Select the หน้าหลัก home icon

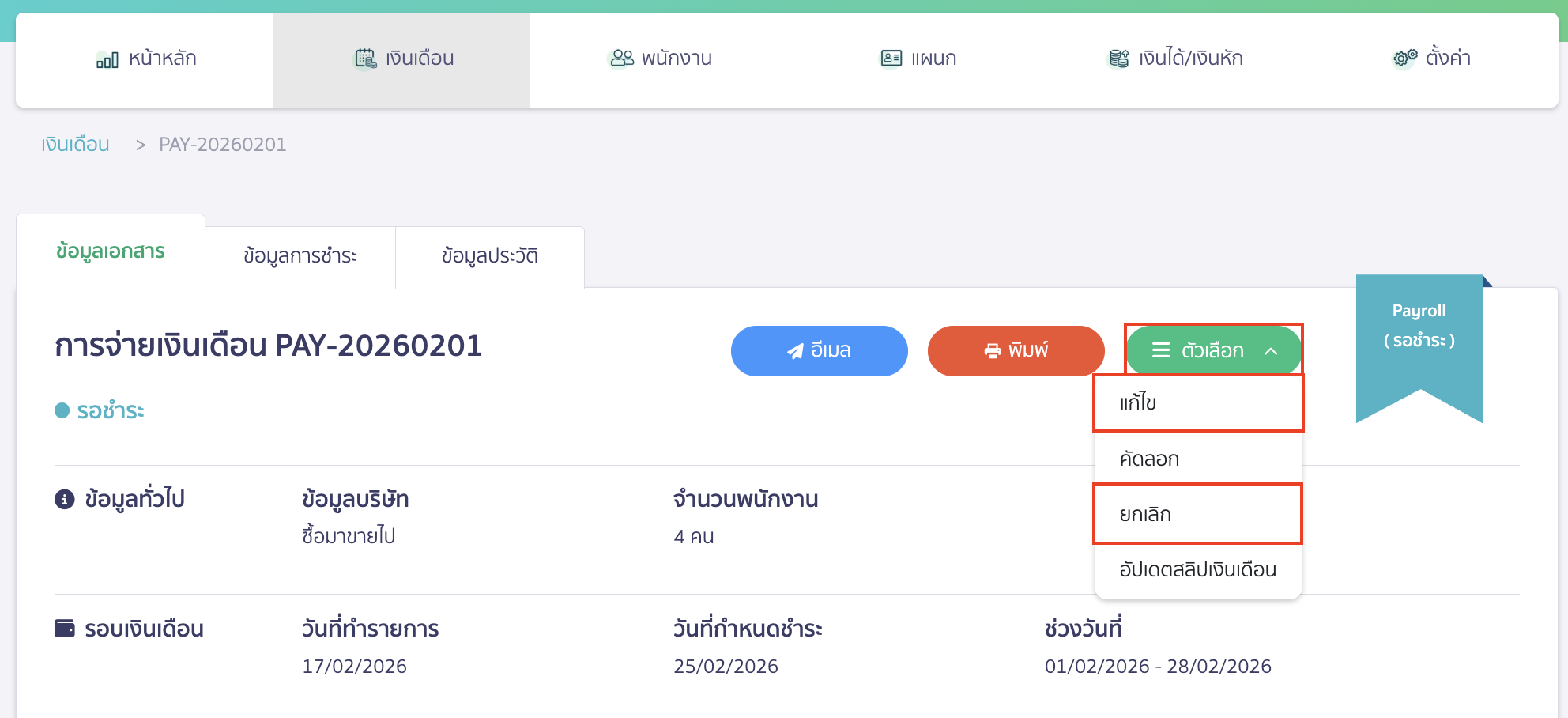click(105, 59)
